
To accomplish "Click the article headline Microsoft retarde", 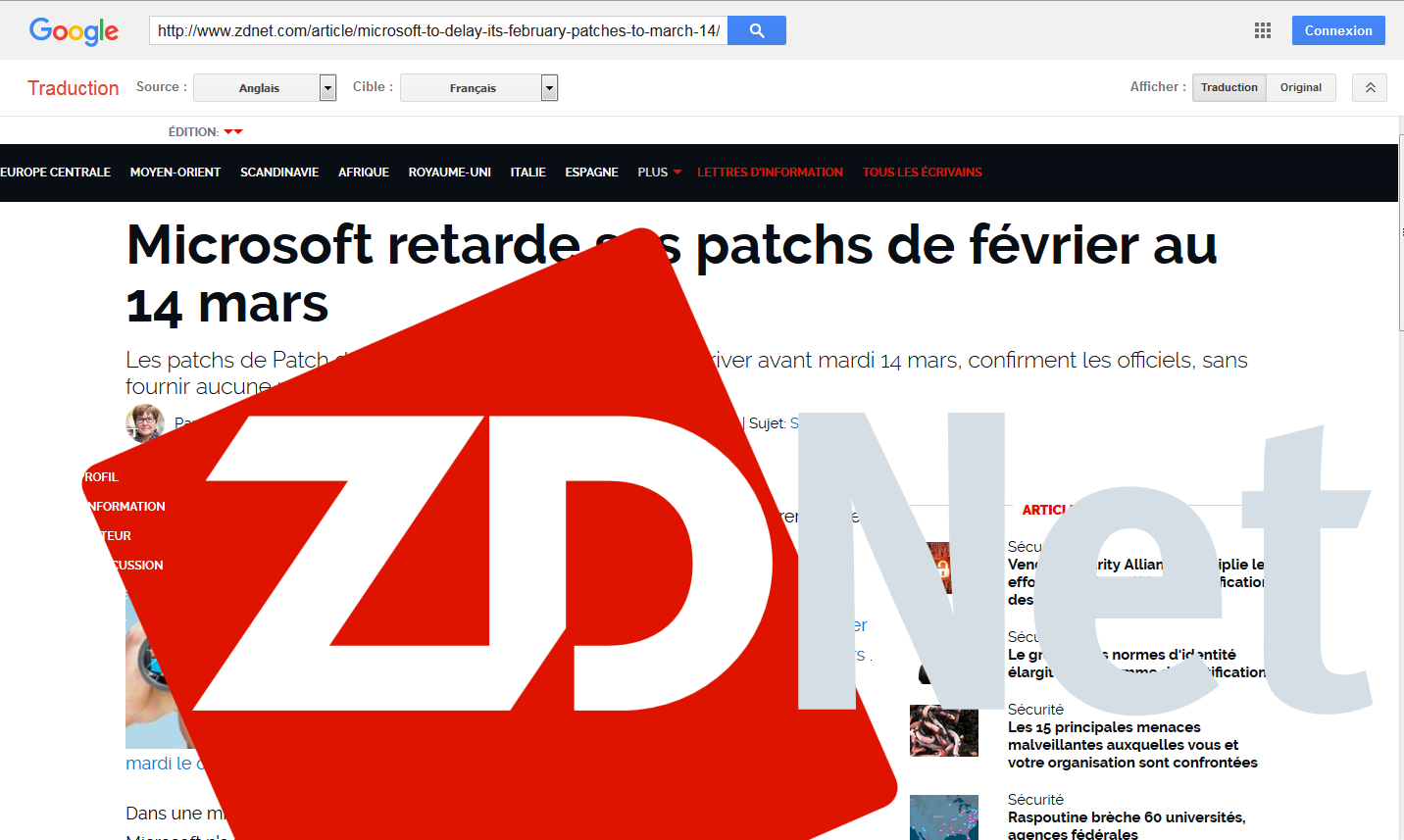I will click(672, 273).
